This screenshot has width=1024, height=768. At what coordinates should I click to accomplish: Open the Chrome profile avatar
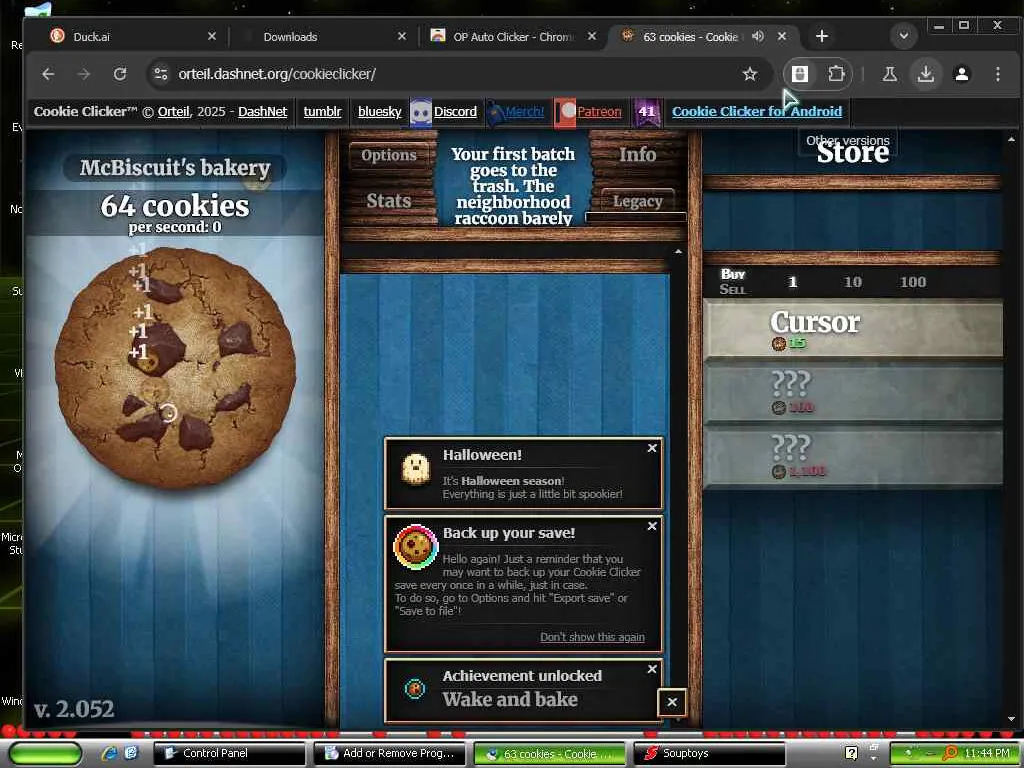coord(961,74)
